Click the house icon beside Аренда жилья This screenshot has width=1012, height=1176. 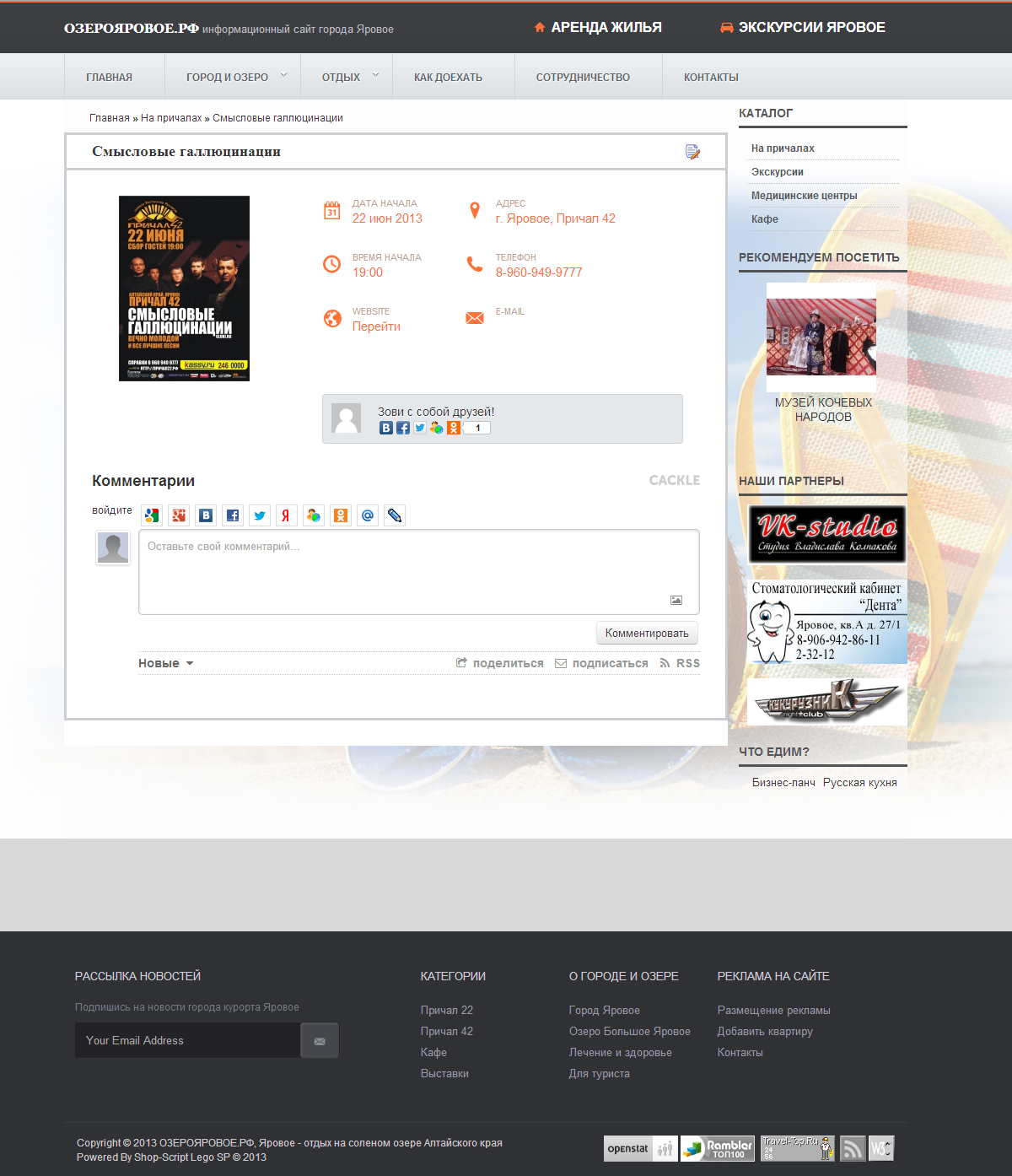point(540,27)
